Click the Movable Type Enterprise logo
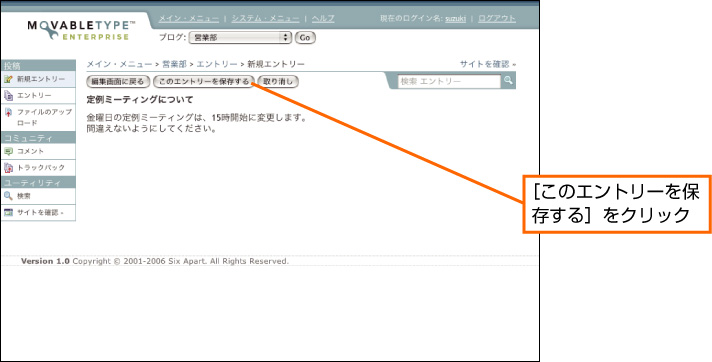 click(81, 30)
